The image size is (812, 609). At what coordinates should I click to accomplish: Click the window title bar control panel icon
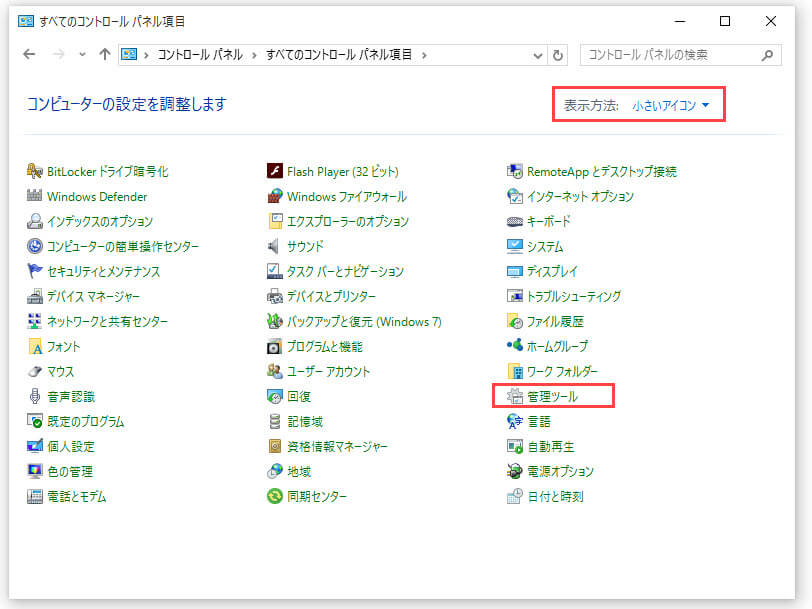[26, 21]
